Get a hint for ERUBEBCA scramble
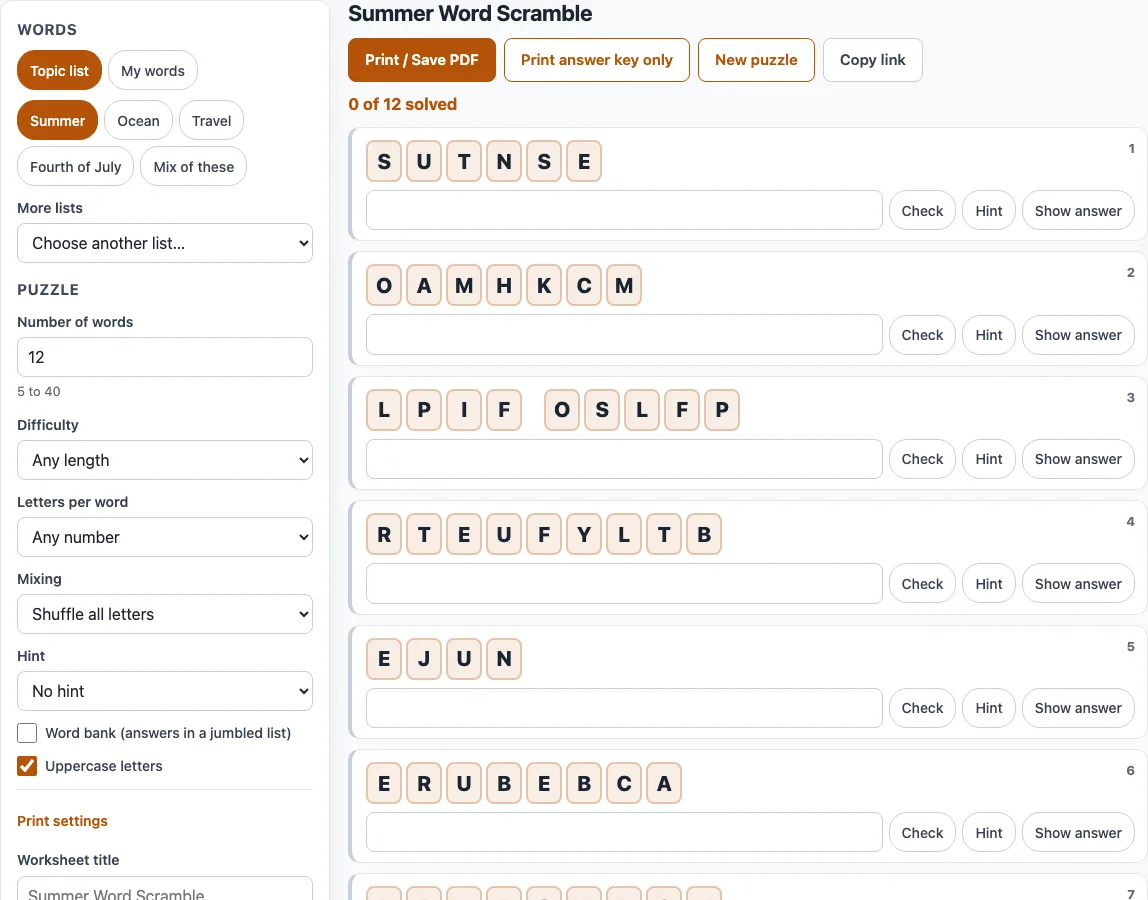 click(989, 833)
